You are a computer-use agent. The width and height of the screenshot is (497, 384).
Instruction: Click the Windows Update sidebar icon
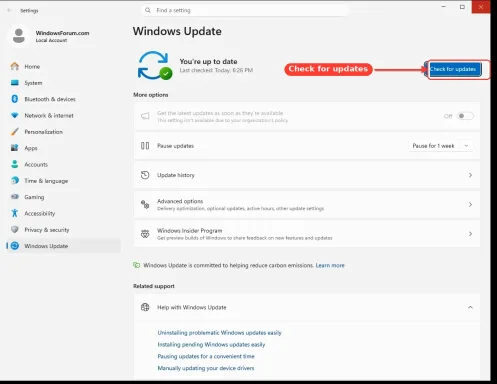point(15,246)
